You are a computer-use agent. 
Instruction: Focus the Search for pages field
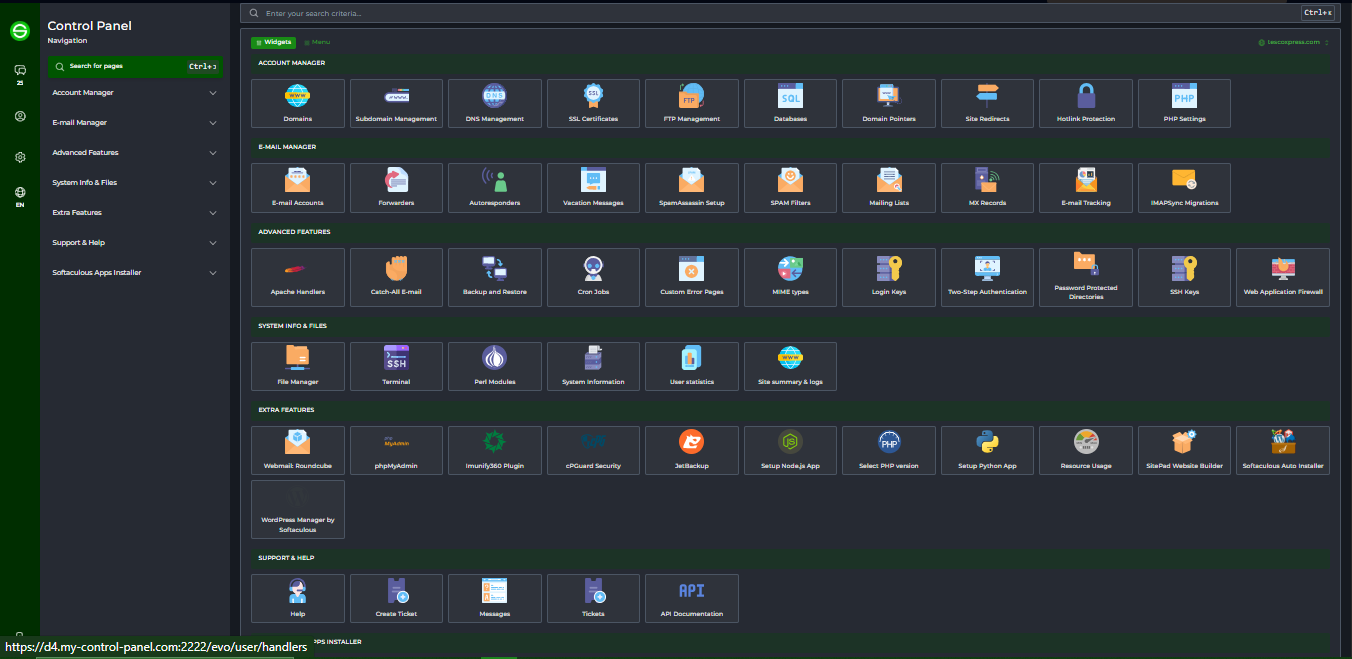click(x=135, y=66)
